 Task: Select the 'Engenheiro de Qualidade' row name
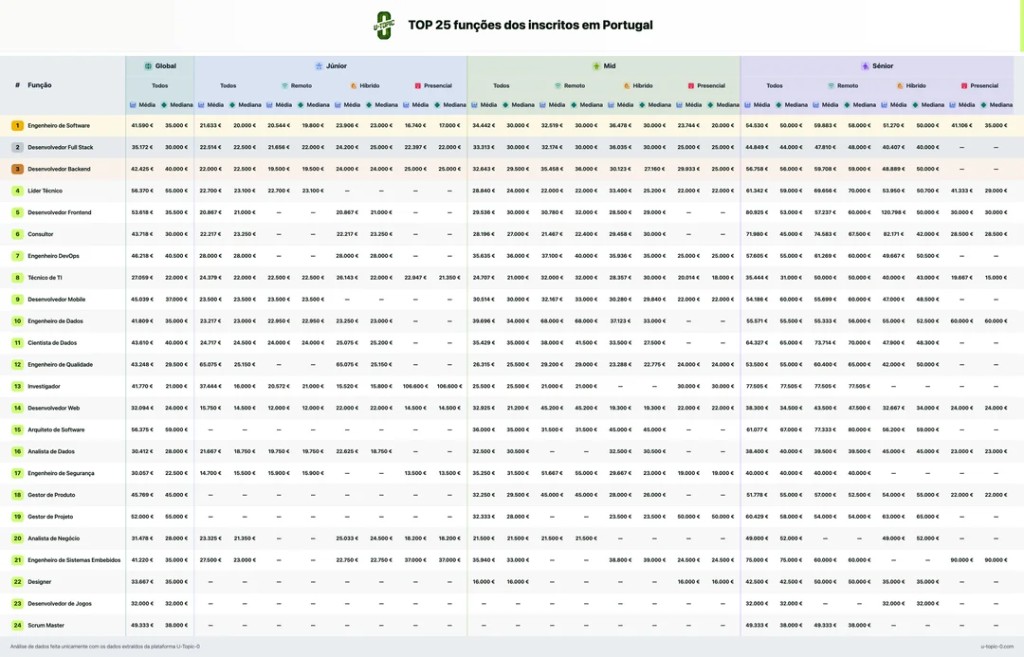point(60,364)
